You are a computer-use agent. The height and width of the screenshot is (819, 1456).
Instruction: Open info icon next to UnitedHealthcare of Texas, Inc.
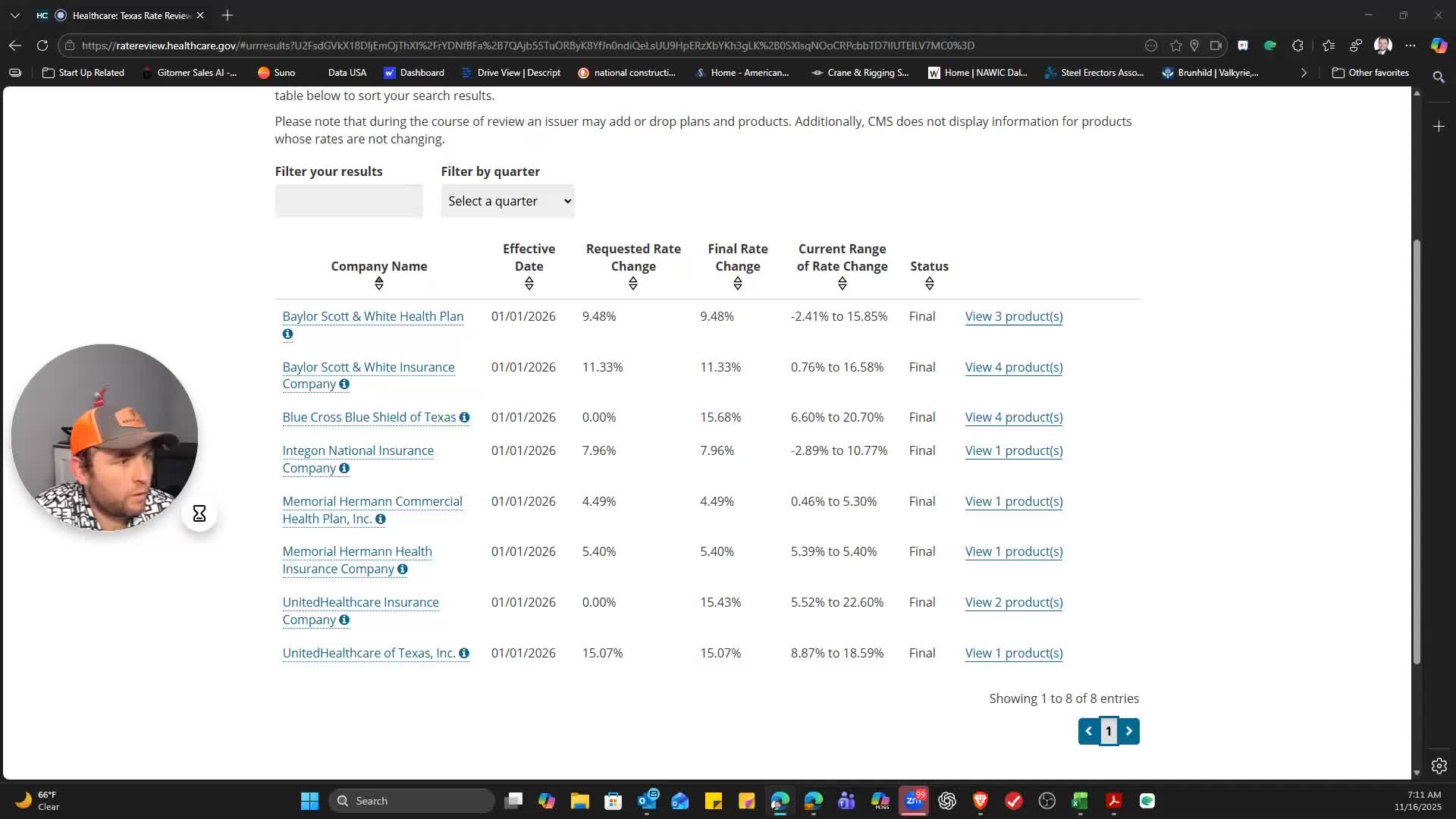[464, 653]
